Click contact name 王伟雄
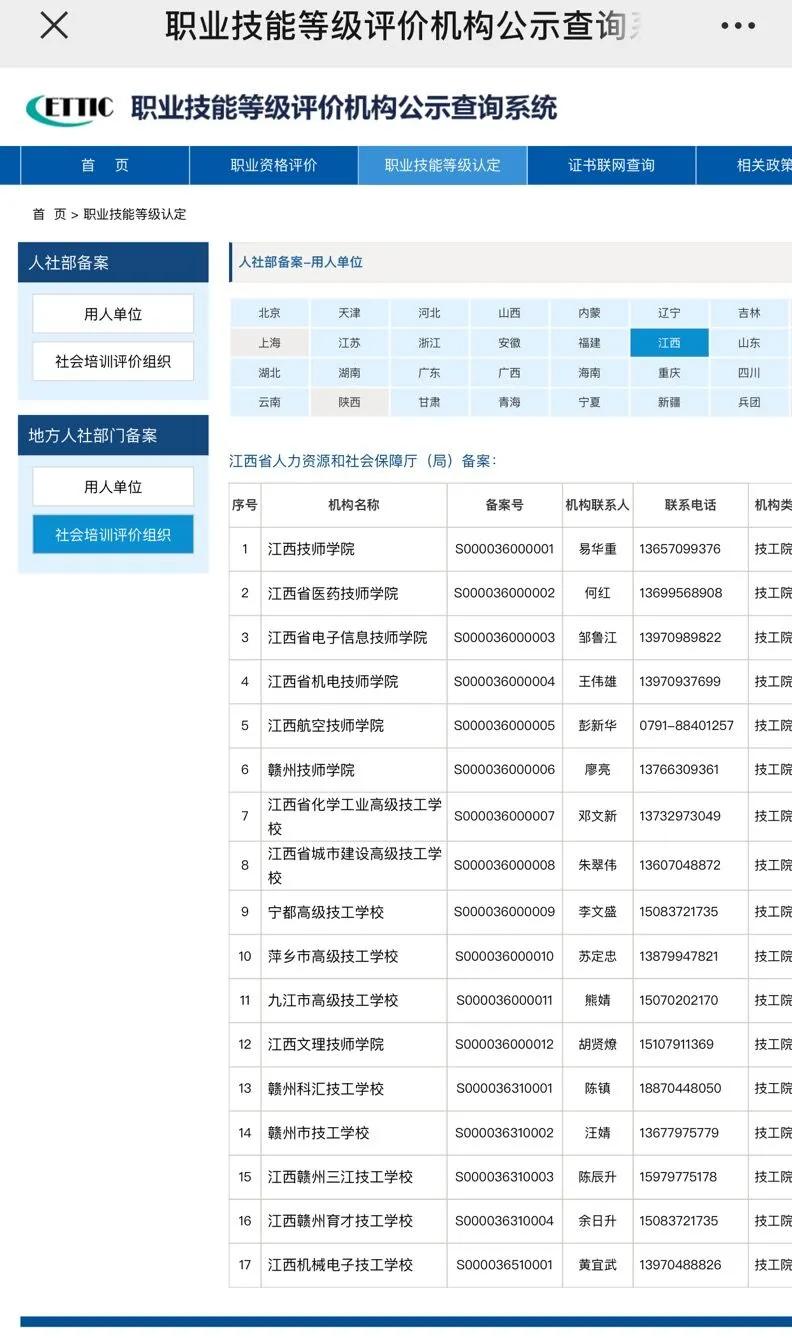 pyautogui.click(x=598, y=681)
